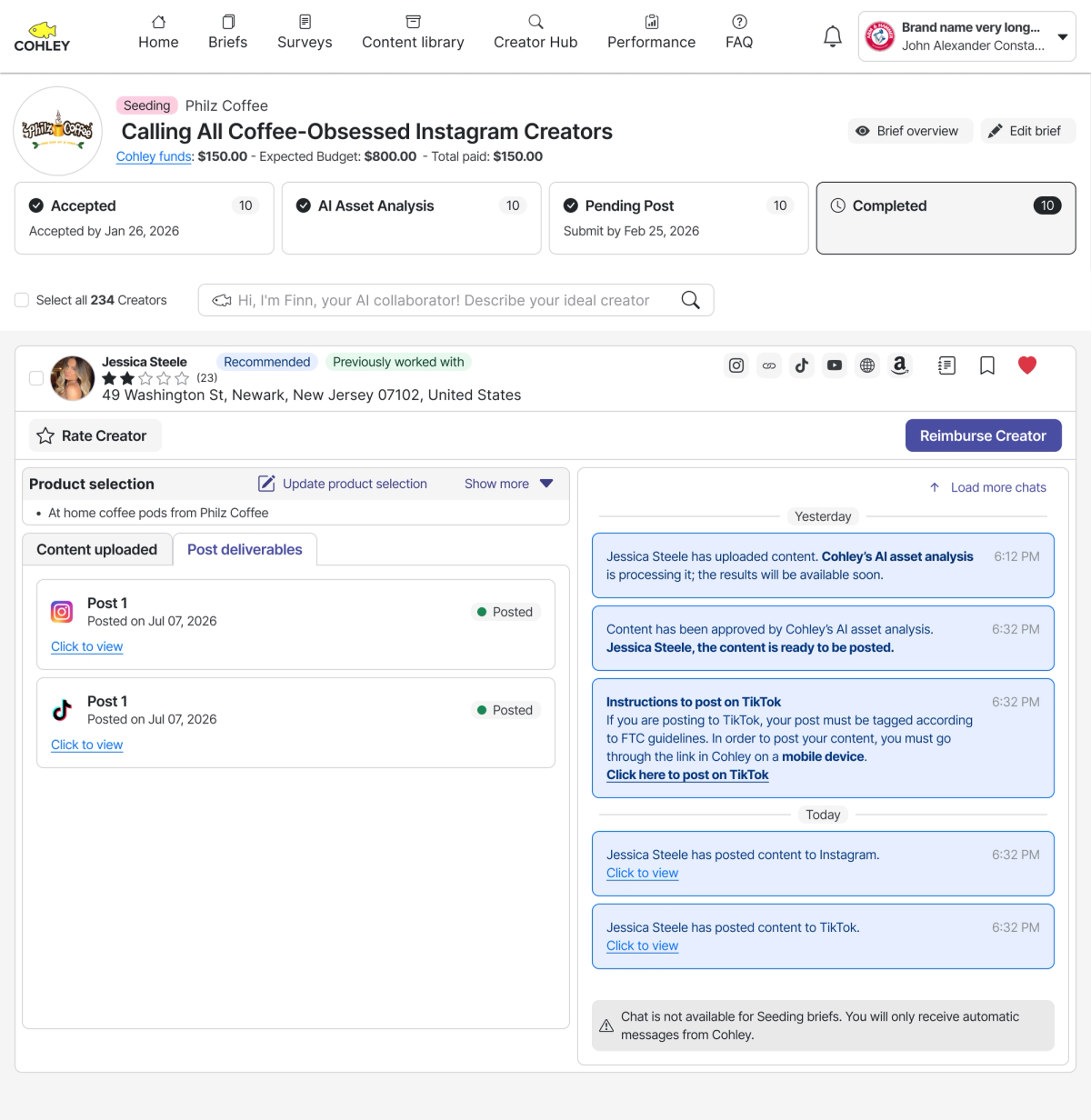This screenshot has width=1091, height=1120.
Task: Open the Cohley logo home link
Action: tap(42, 36)
